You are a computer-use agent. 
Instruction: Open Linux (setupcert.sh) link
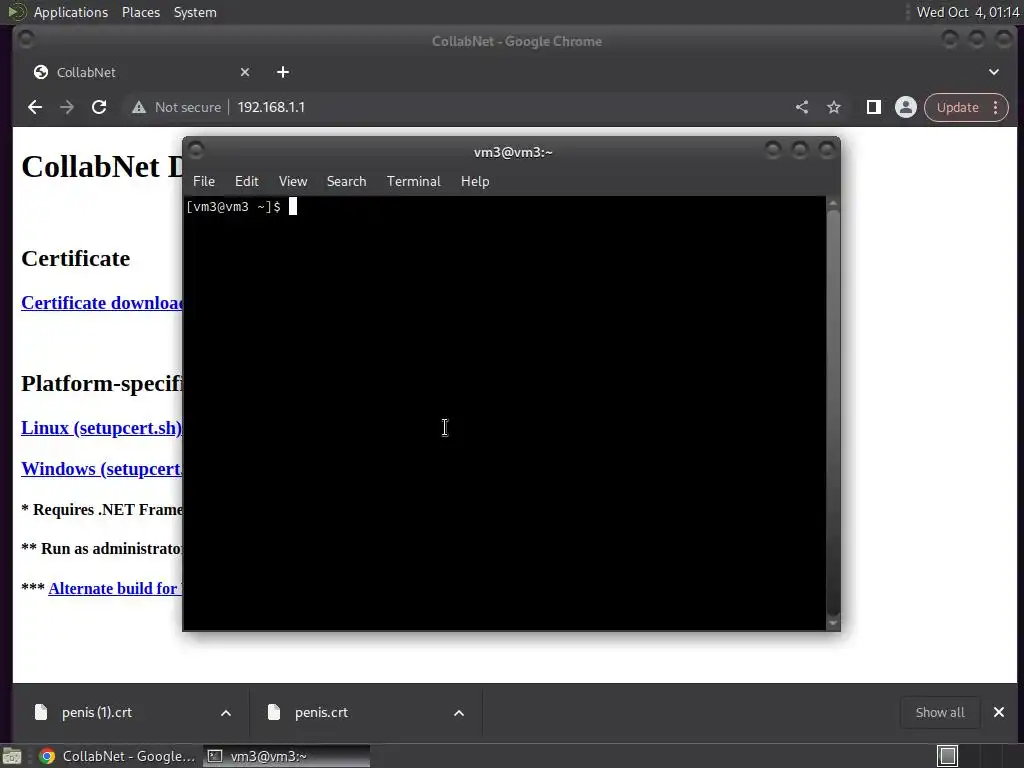(x=102, y=428)
